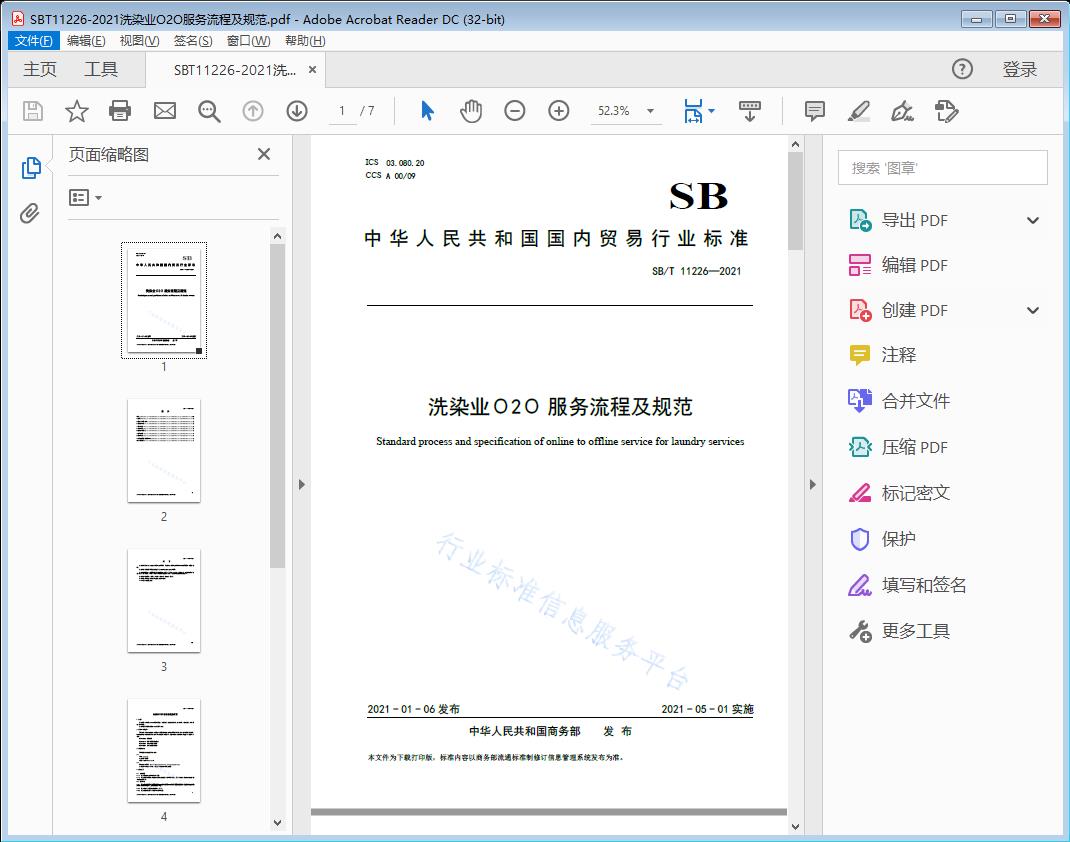Add document to favorites with the star icon
The image size is (1070, 842).
[x=76, y=111]
